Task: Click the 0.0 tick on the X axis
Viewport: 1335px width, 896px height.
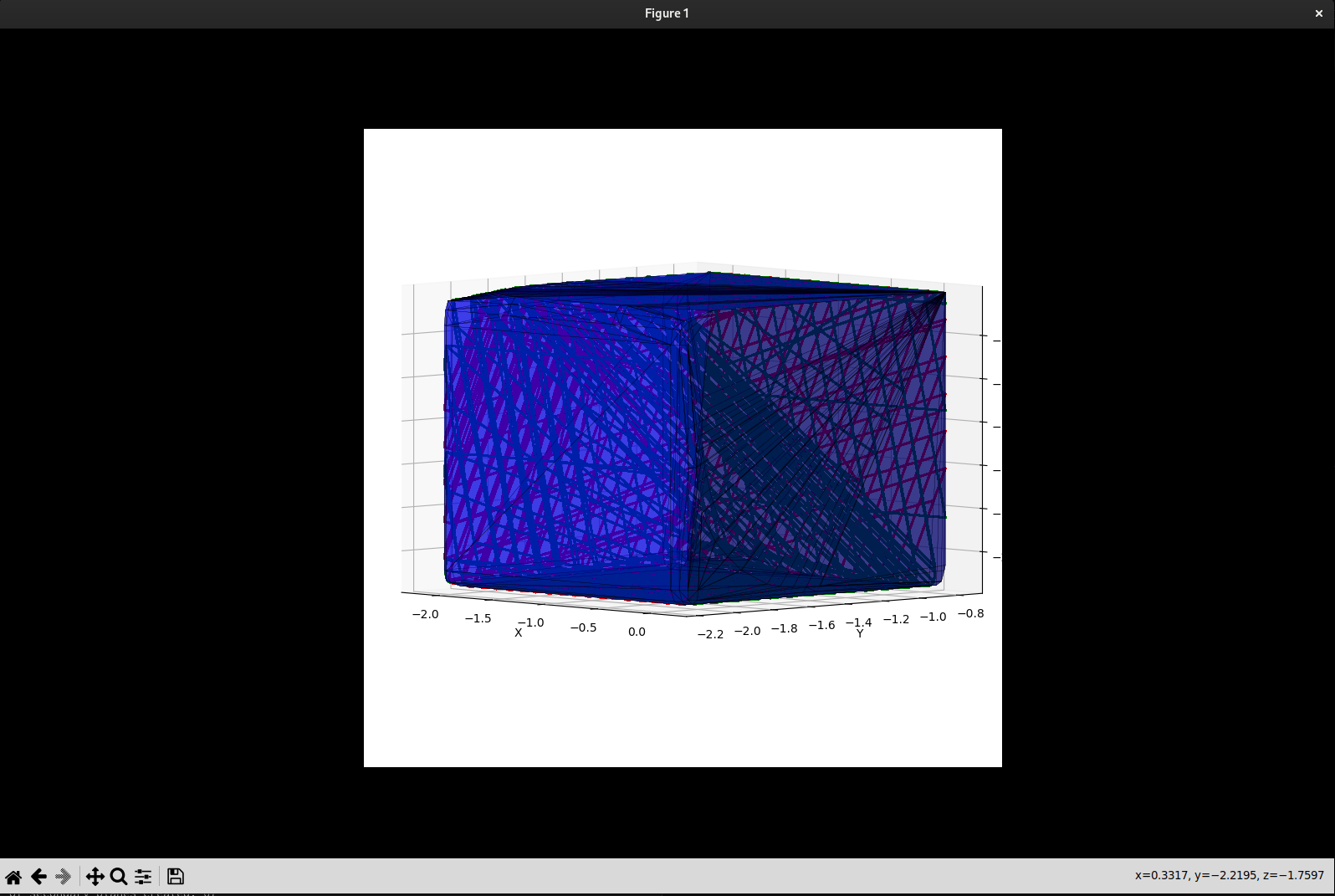Action: [637, 632]
